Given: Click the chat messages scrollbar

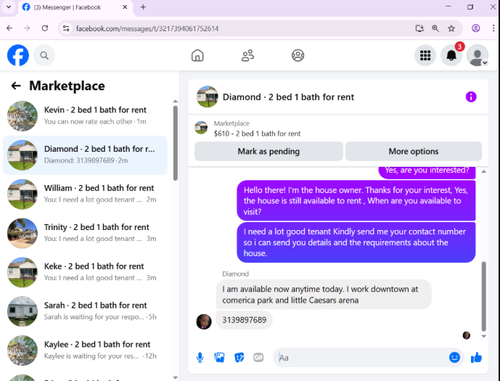Looking at the screenshot, I should (483, 296).
